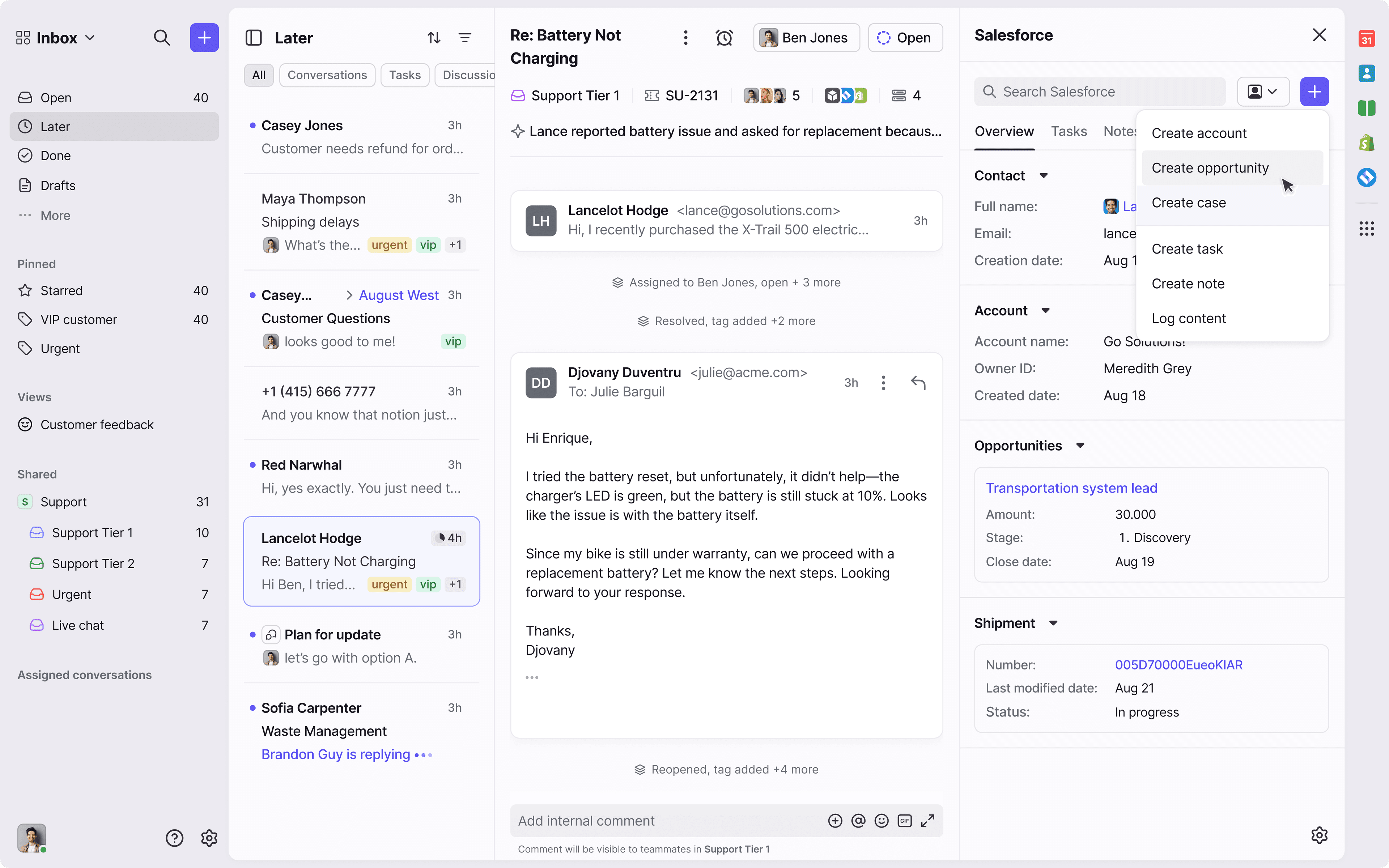The image size is (1389, 868).
Task: Add a GIF to the internal comment
Action: (x=905, y=820)
